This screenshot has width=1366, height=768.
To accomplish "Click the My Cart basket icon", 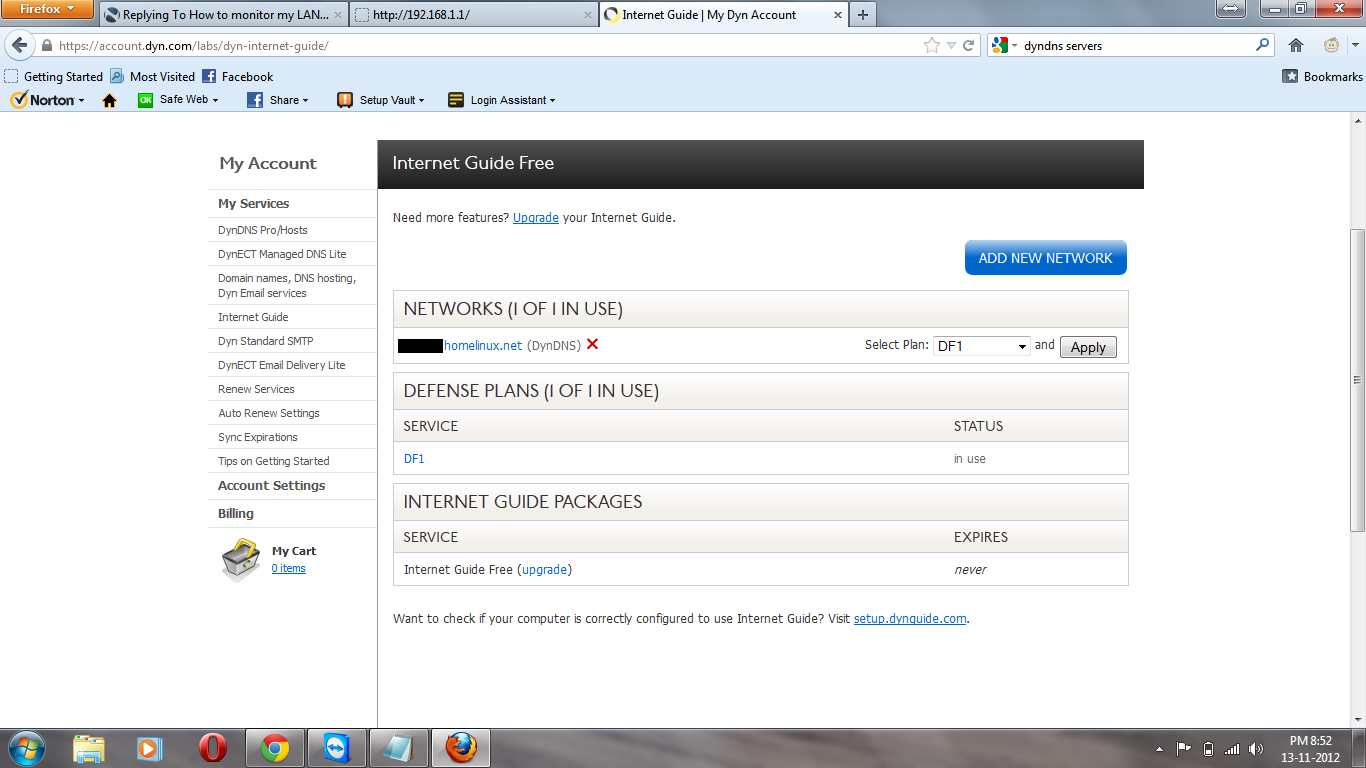I will 240,560.
